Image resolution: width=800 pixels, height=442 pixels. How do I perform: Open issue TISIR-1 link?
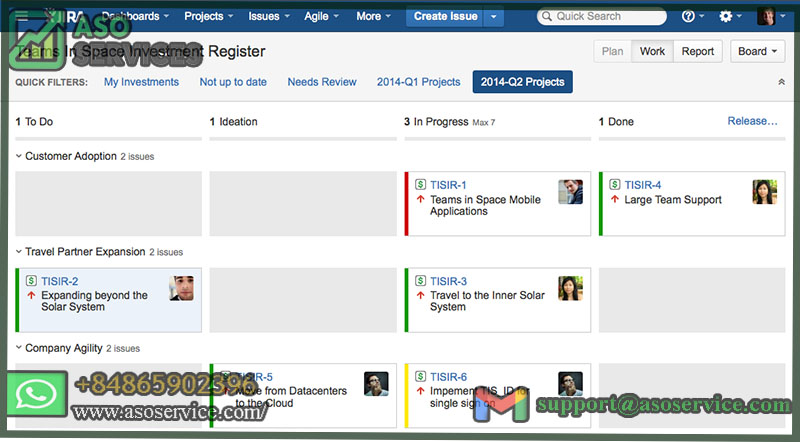(448, 185)
